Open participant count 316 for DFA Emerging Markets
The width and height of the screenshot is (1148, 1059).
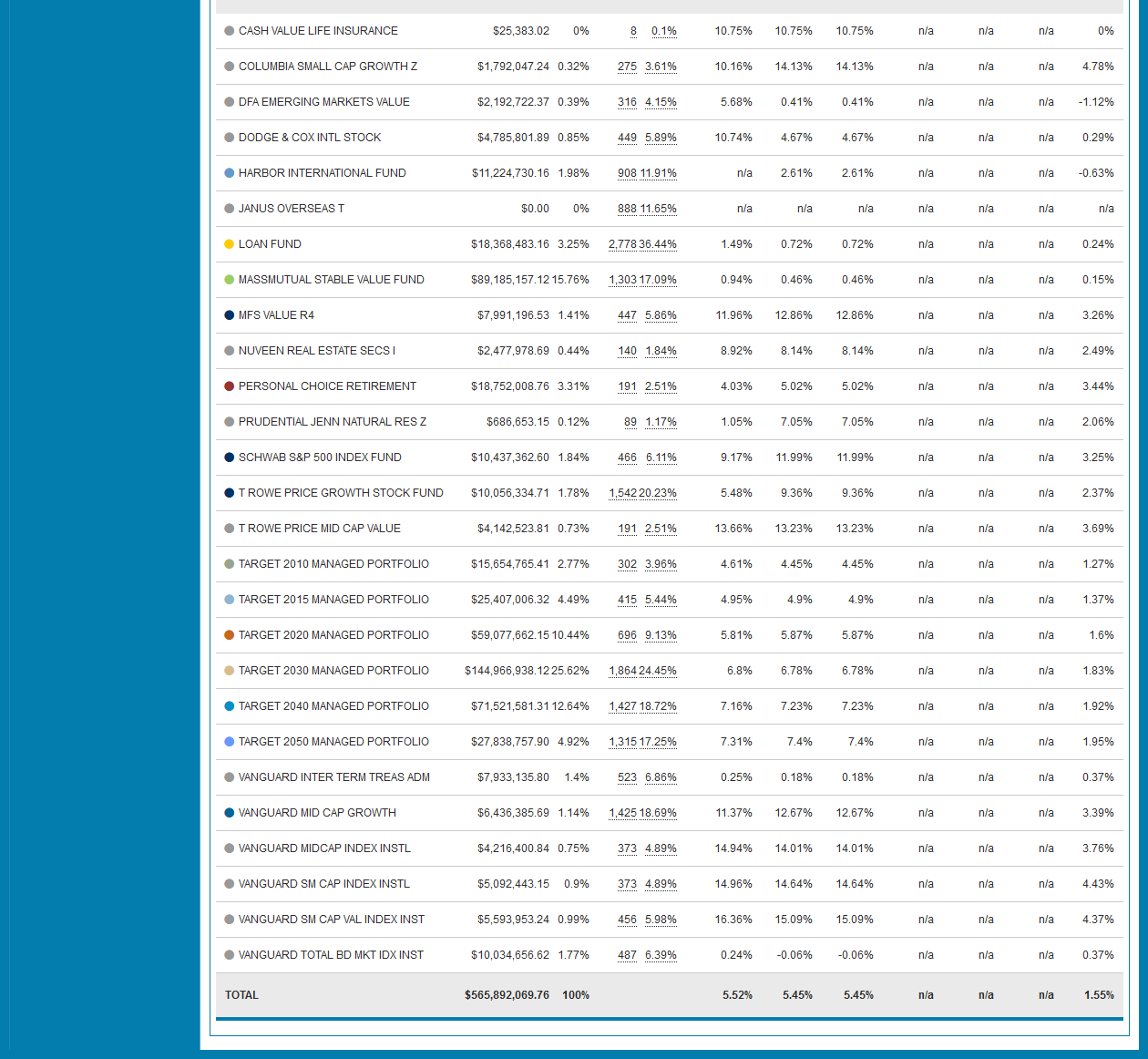[x=627, y=102]
